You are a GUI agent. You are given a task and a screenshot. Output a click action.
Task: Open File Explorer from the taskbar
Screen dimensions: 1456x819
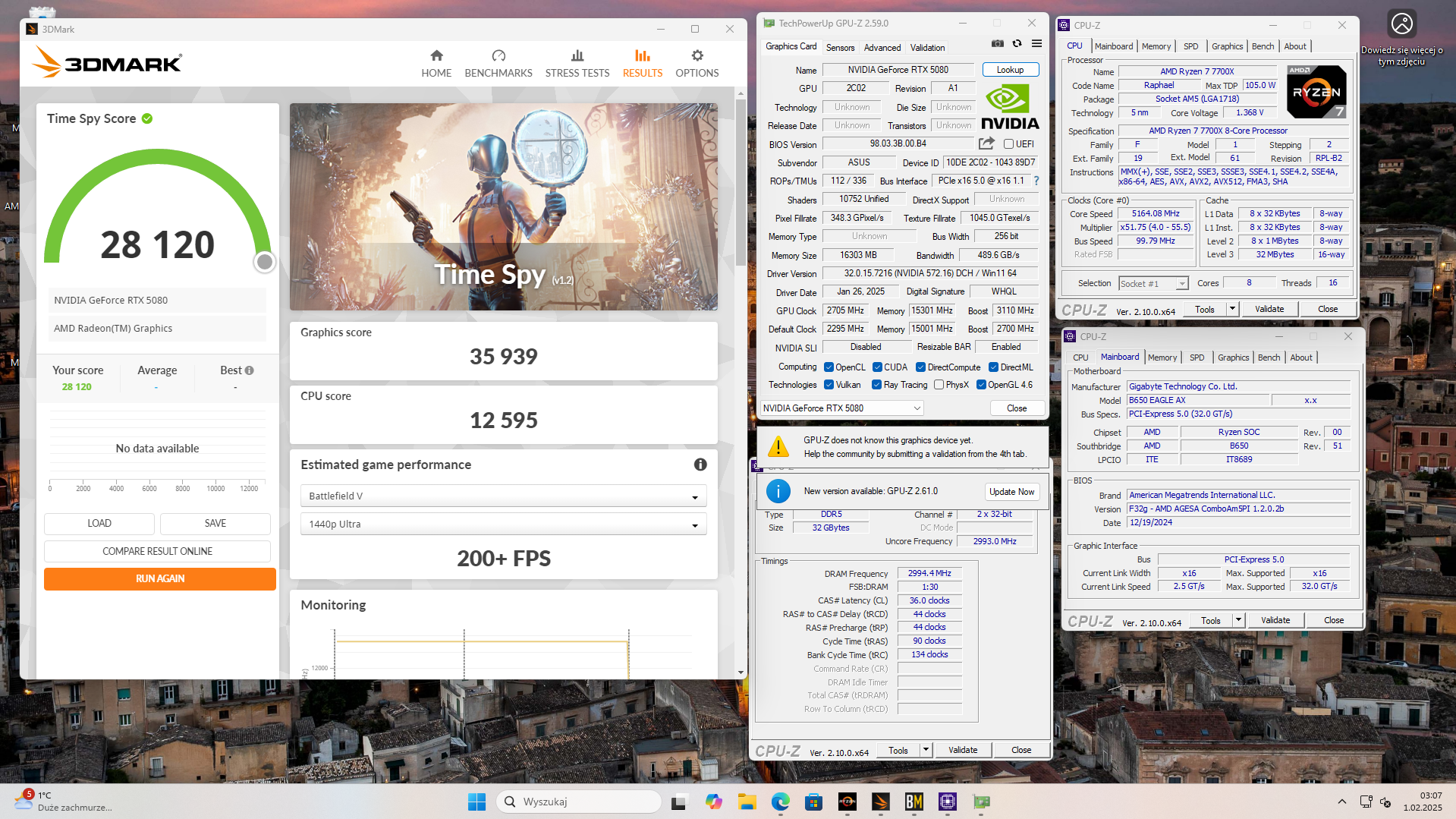[x=747, y=802]
